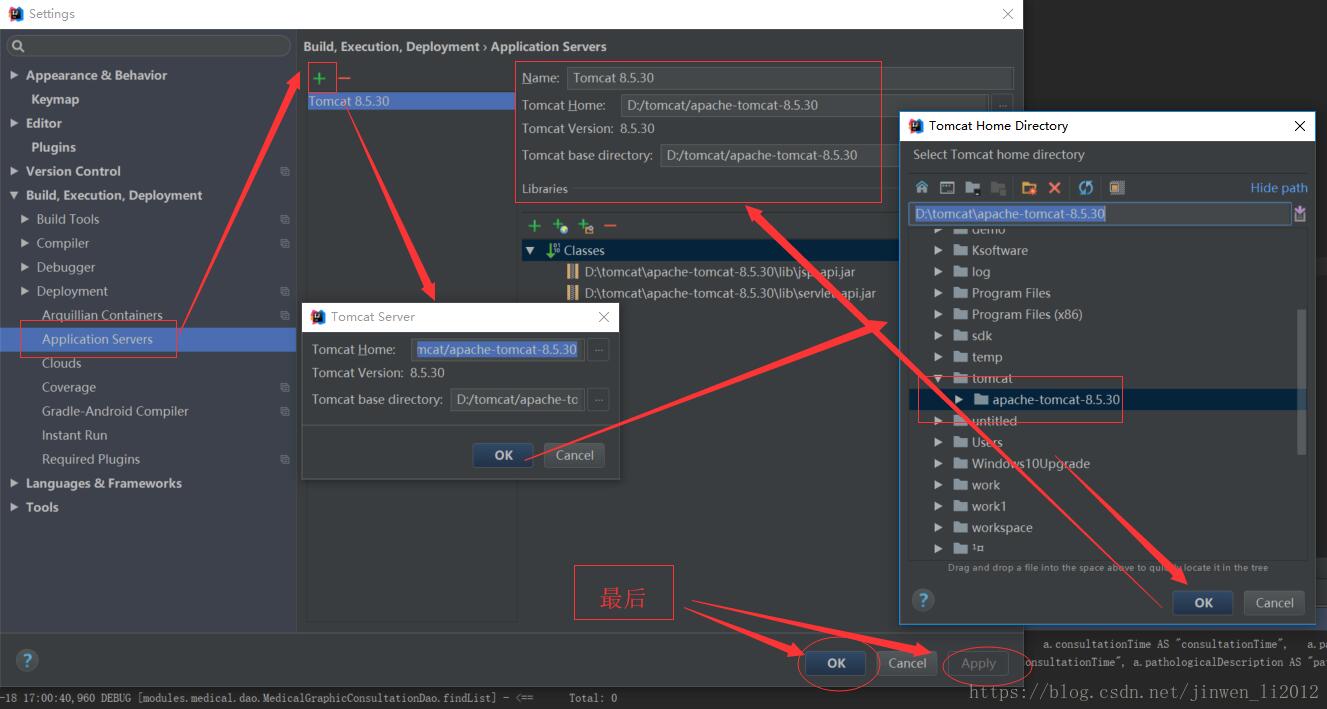Screen dimensions: 1327x709
Task: Collapse the Classes libraries node
Action: (x=530, y=250)
